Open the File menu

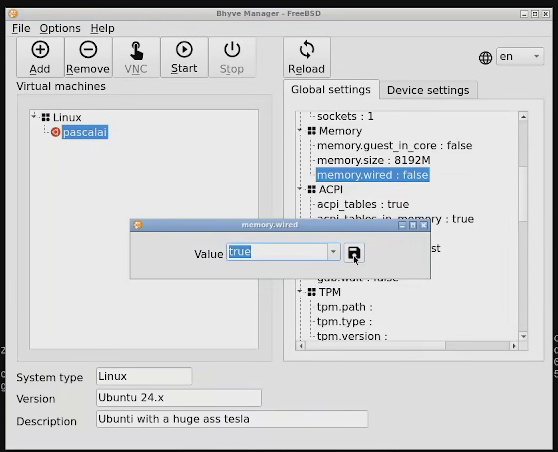point(21,28)
